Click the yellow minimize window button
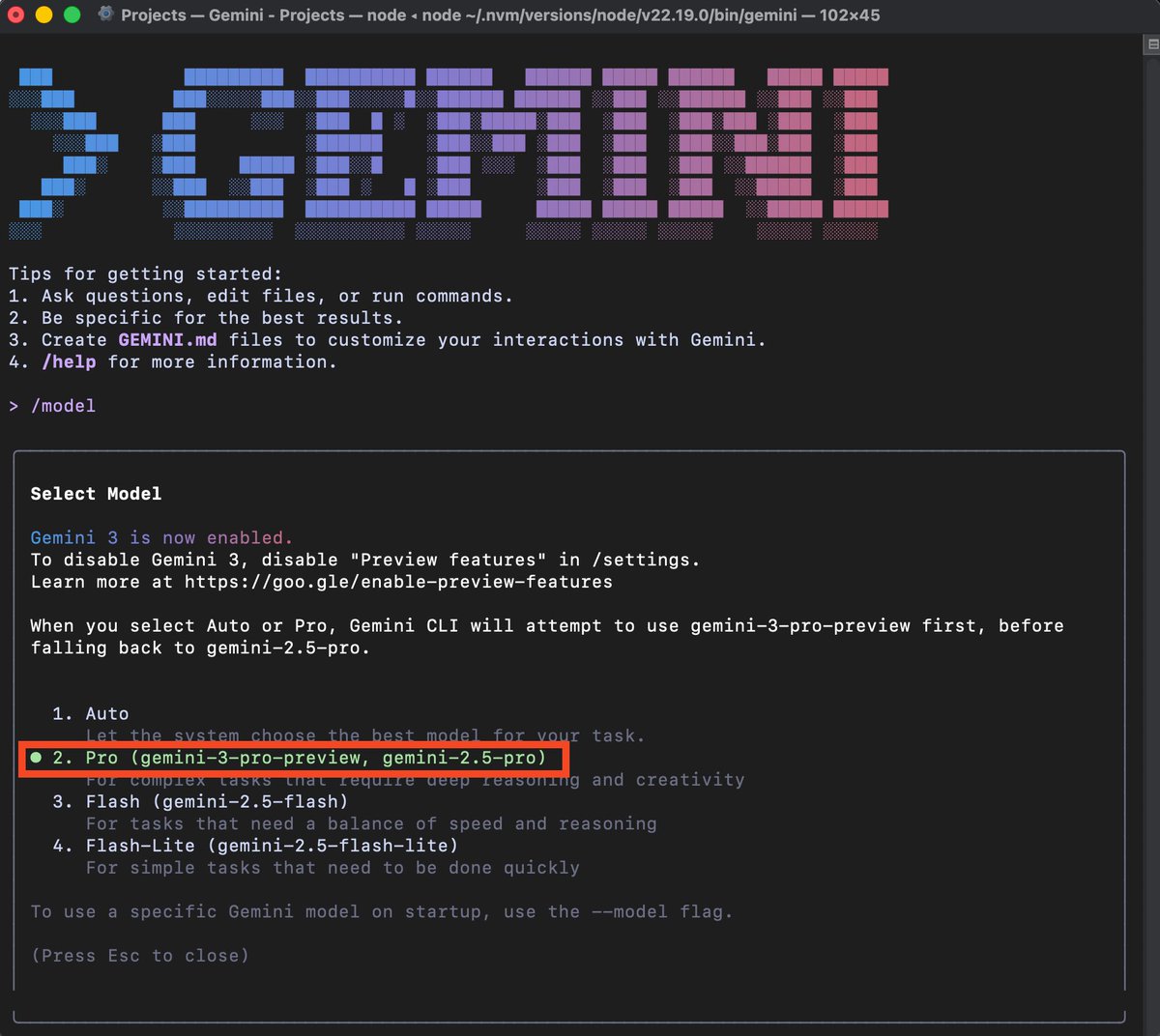 43,14
